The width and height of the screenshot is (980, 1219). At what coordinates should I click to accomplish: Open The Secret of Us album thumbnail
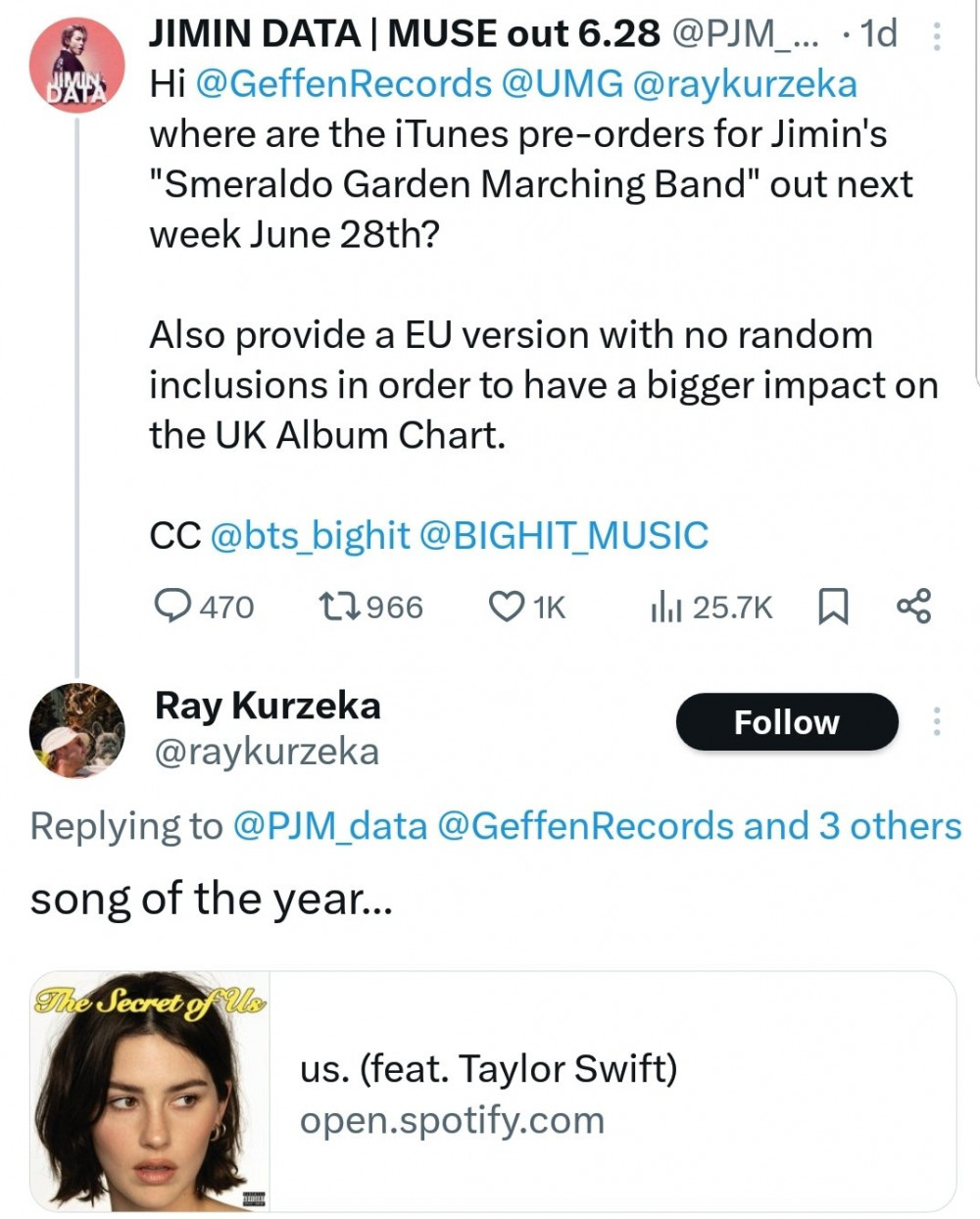click(150, 1091)
